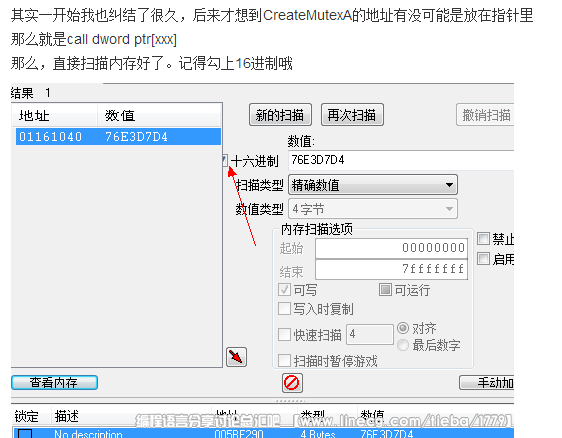Open the 扫描类型 scan type dropdown
The image size is (562, 438).
(373, 185)
